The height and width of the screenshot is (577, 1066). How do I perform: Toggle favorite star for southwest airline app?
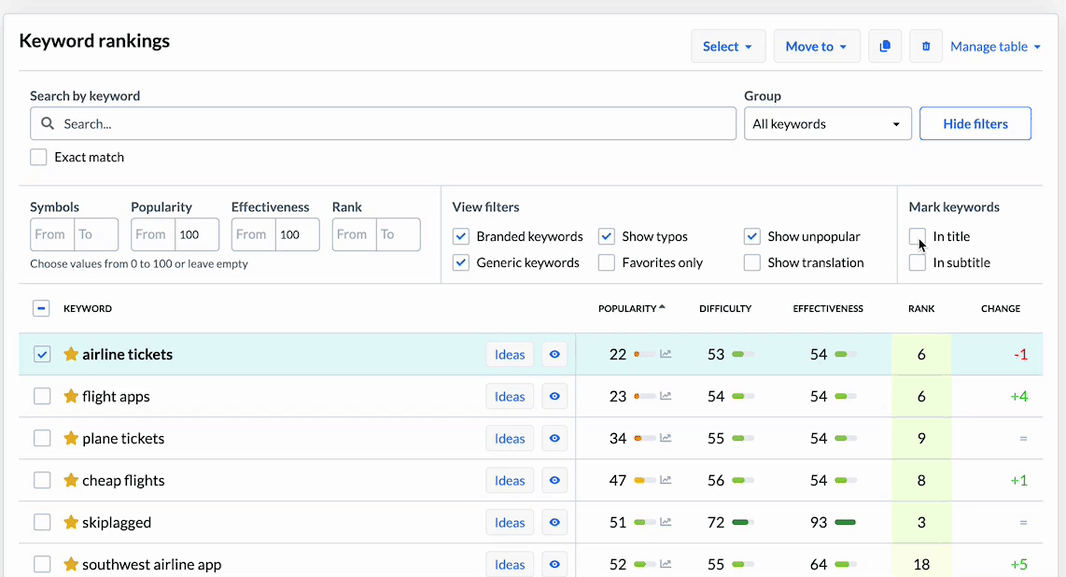tap(71, 564)
